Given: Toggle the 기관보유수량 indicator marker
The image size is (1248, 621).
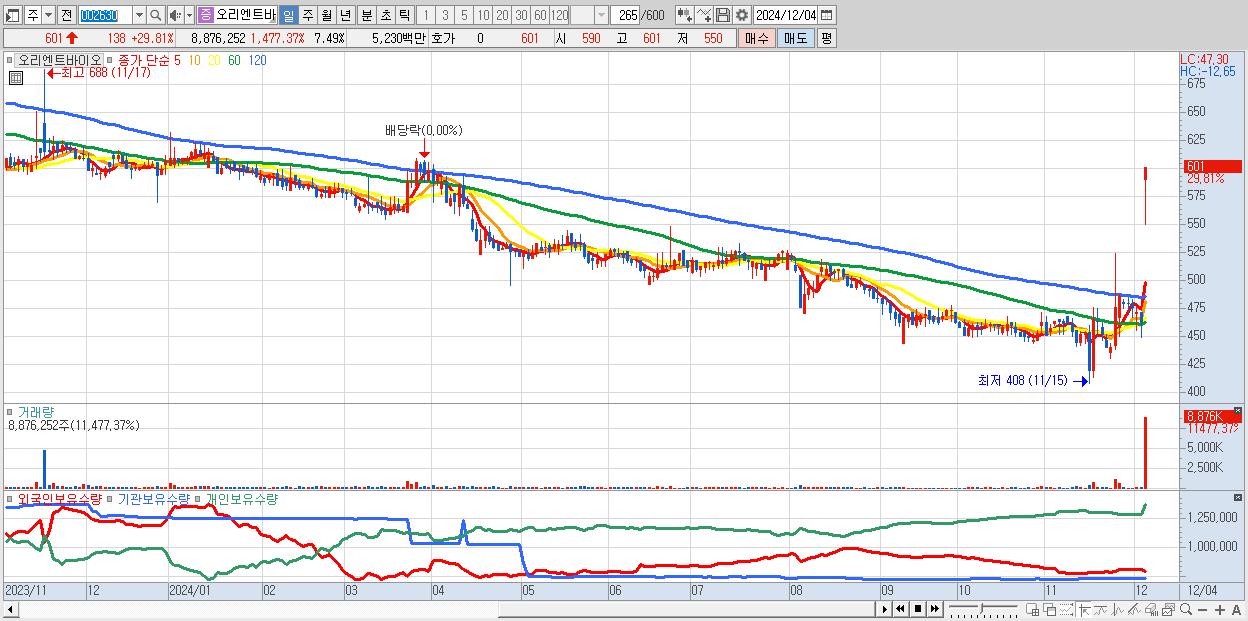Looking at the screenshot, I should tap(109, 498).
